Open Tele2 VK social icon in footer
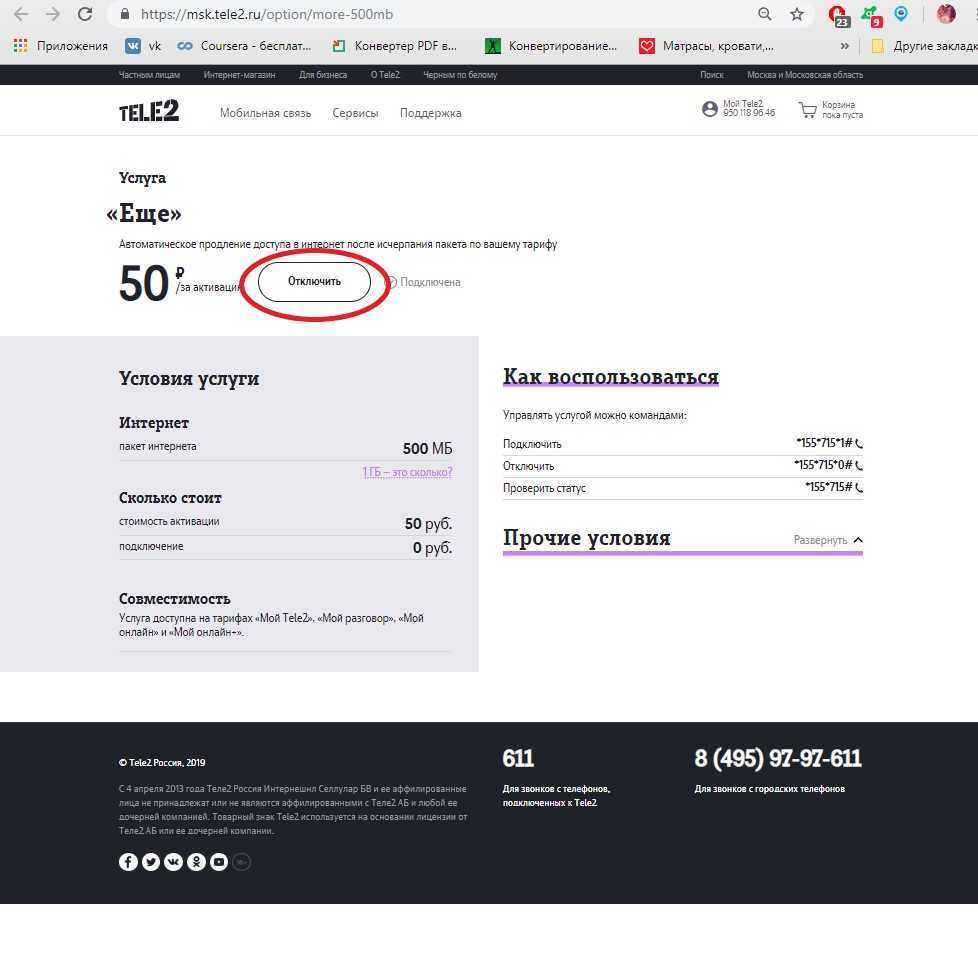Image resolution: width=978 pixels, height=960 pixels. (174, 862)
